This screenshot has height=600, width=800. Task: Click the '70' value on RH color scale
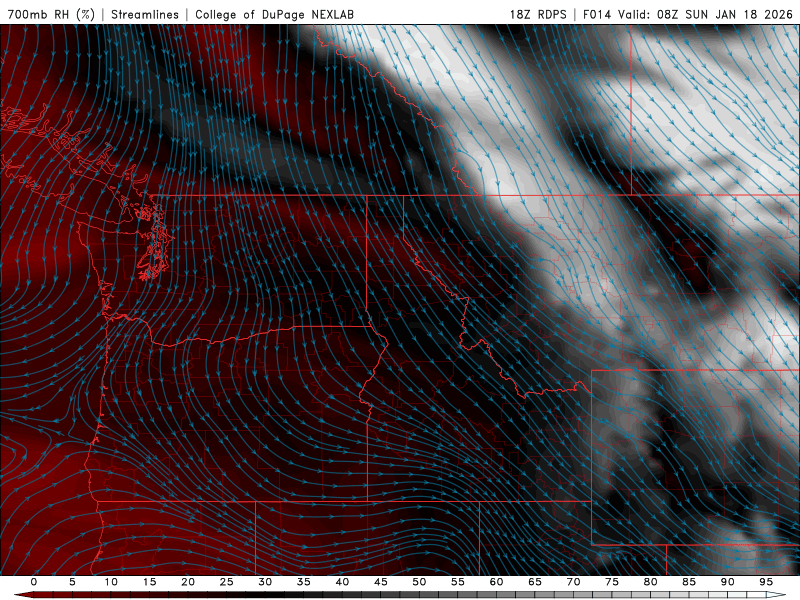pos(573,582)
